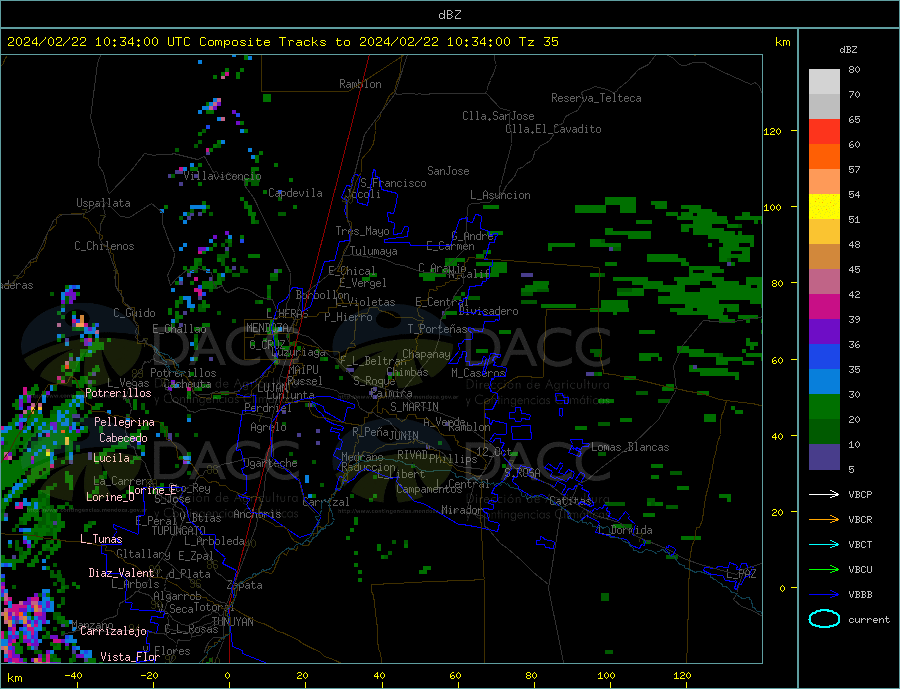This screenshot has height=689, width=900.
Task: Click the 'Uspallata' map label
Action: [x=103, y=203]
